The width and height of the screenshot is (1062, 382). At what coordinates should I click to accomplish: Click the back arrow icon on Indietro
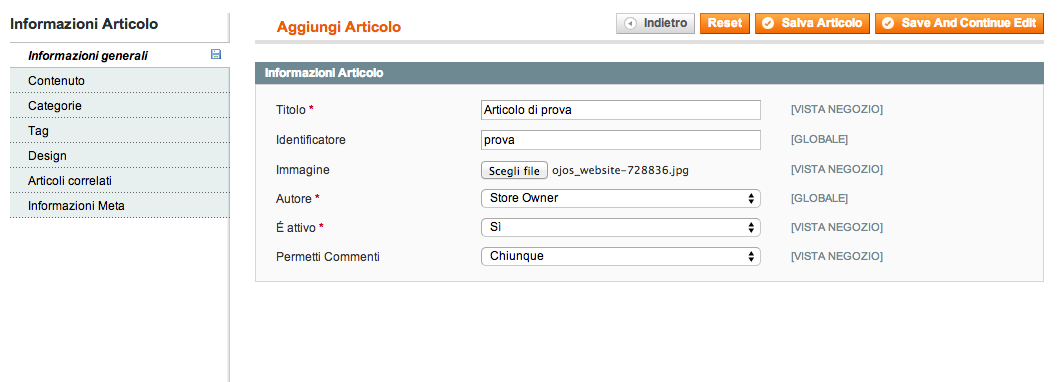coord(631,24)
